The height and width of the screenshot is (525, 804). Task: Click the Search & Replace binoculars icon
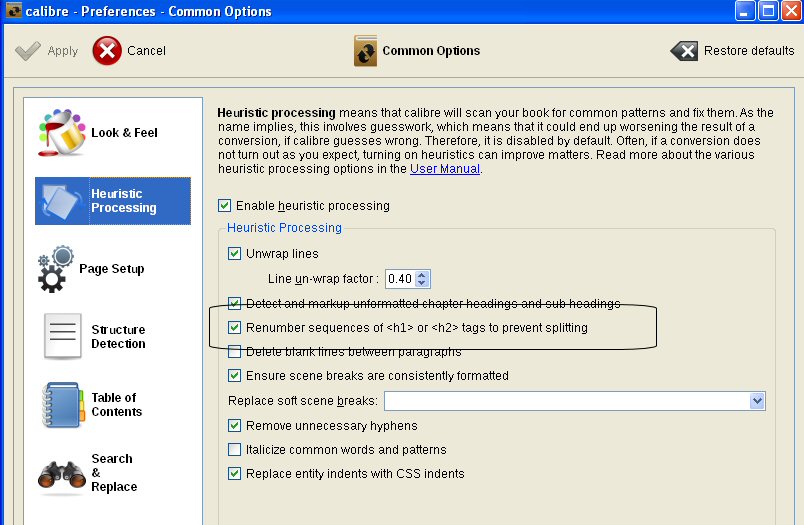[62, 474]
